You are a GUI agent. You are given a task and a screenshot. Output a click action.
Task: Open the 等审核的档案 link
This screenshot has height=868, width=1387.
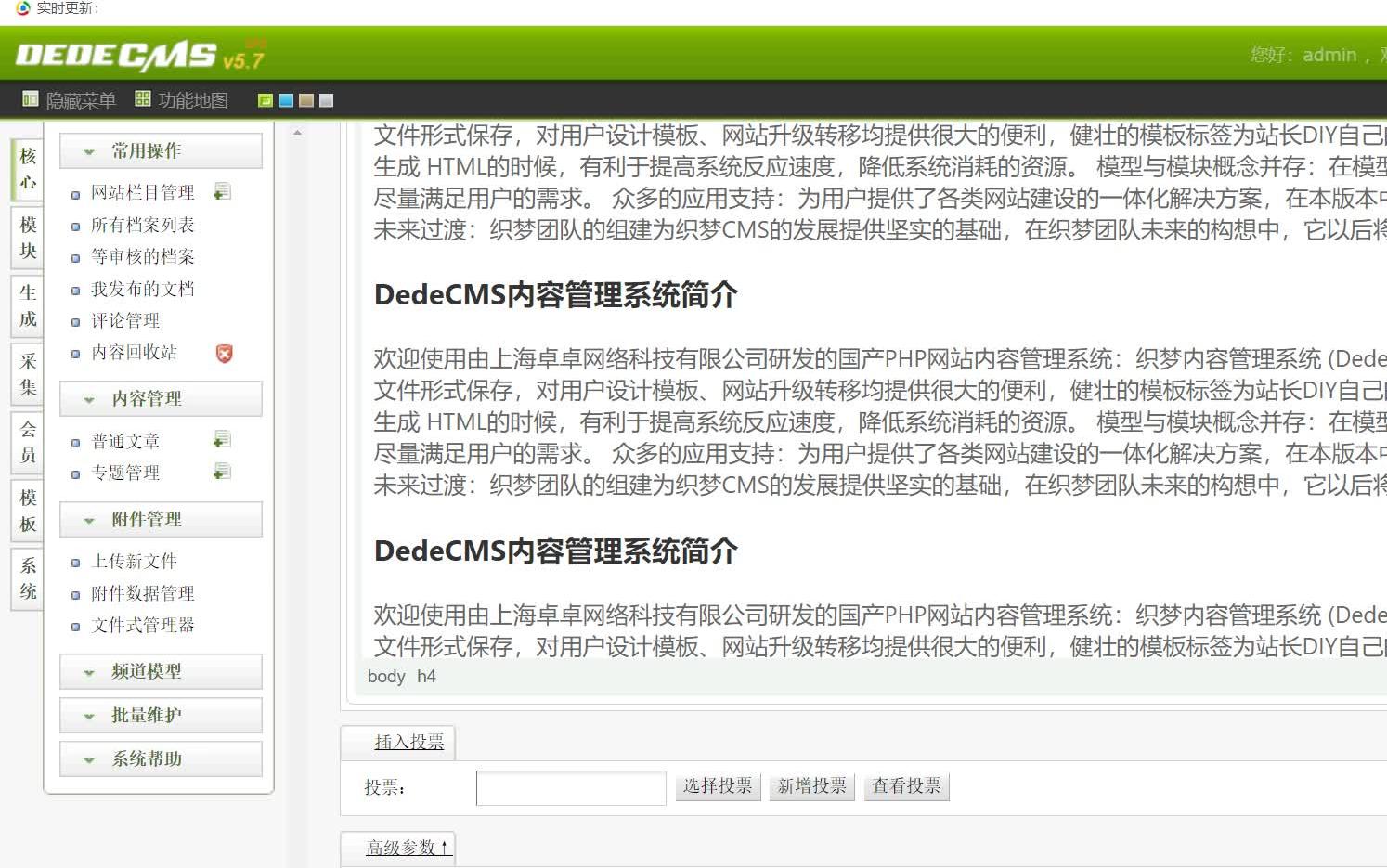pos(143,256)
